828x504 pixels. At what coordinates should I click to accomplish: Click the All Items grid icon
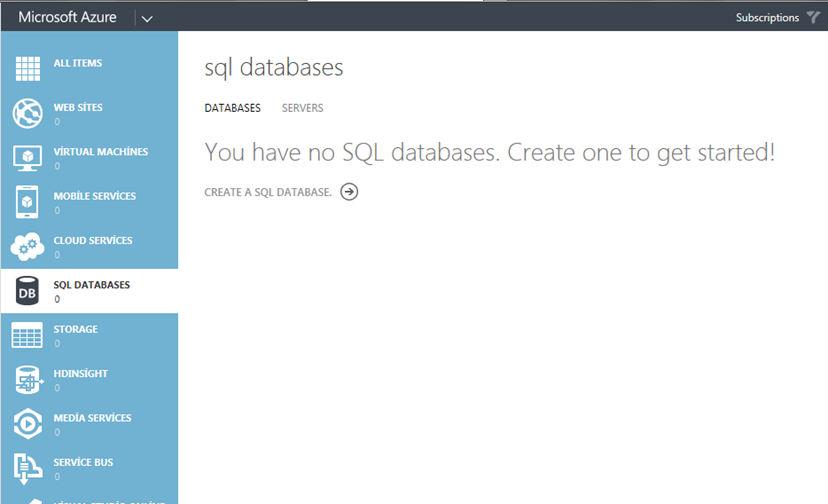coord(27,69)
